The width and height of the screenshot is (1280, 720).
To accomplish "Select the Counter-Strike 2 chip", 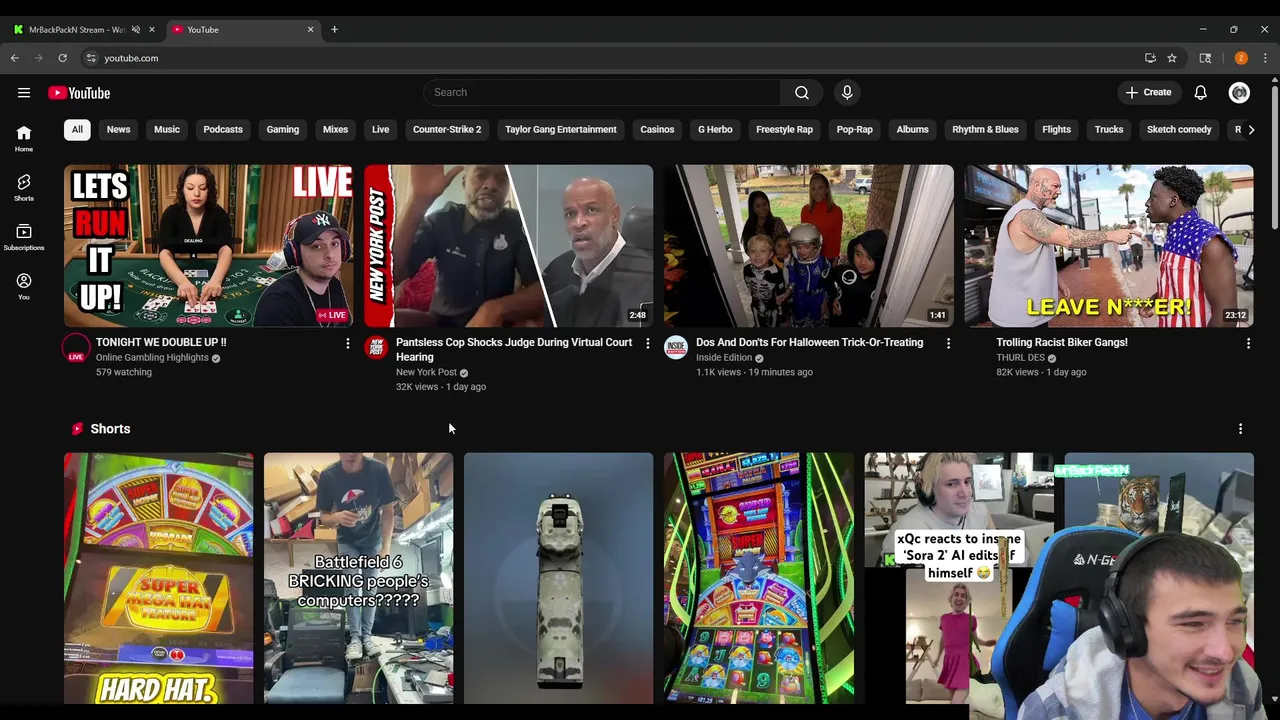I will click(447, 129).
